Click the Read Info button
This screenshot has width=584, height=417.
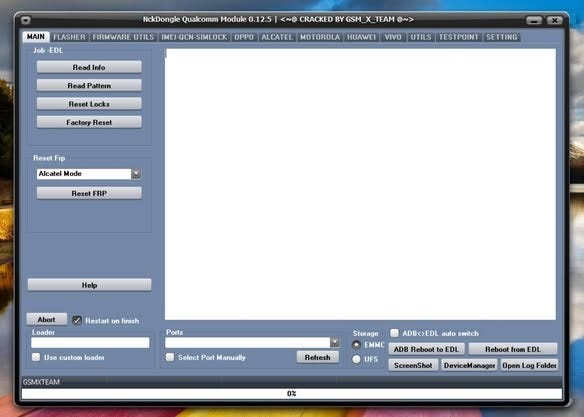pyautogui.click(x=89, y=67)
